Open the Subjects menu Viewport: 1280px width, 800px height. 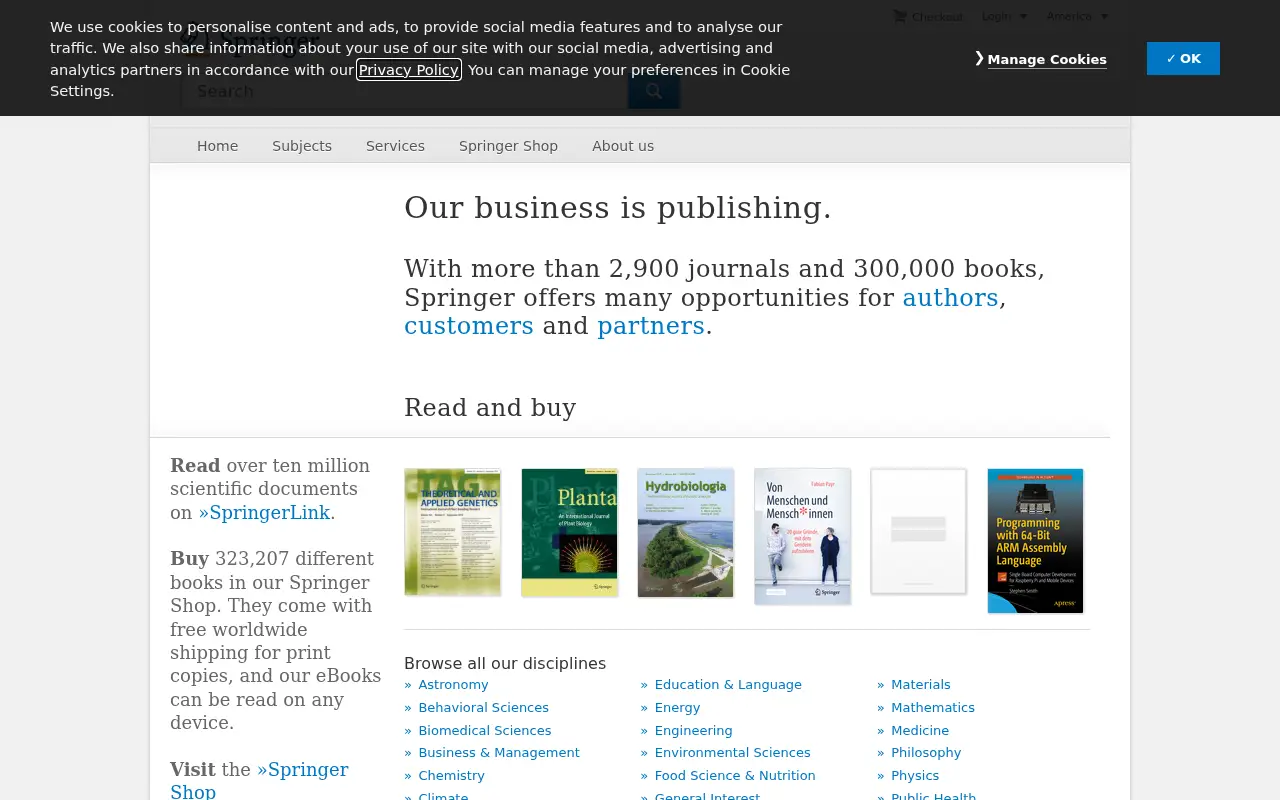[x=302, y=146]
